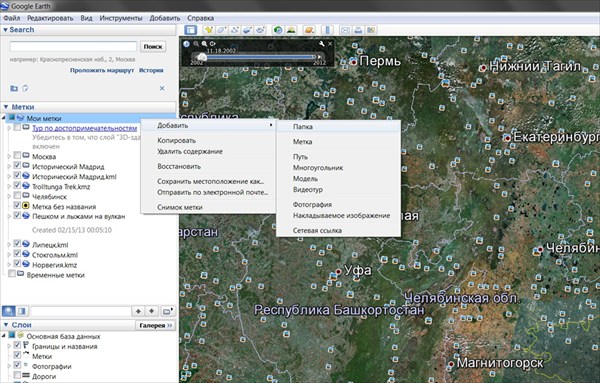Collapse the Метки panel triangle

5,107
